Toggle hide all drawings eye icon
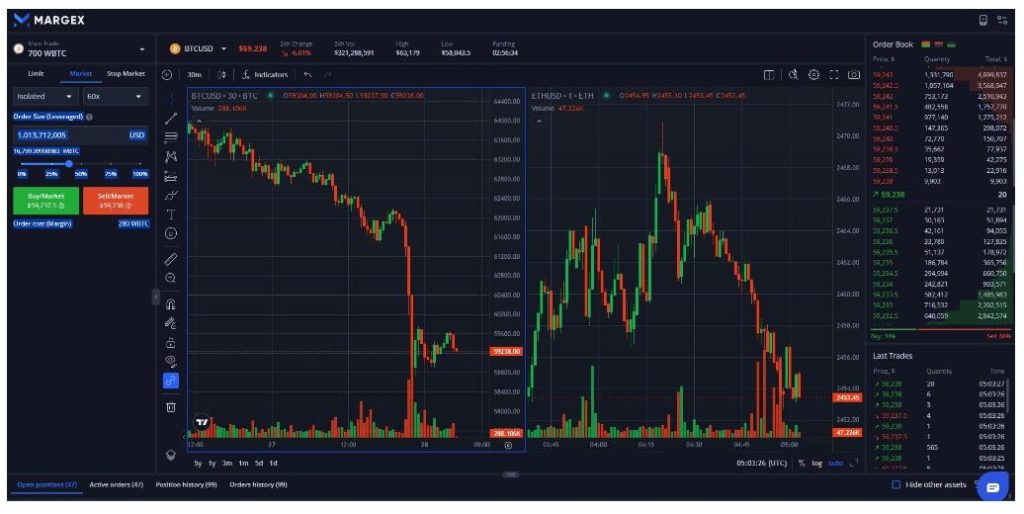The image size is (1024, 514). (171, 361)
